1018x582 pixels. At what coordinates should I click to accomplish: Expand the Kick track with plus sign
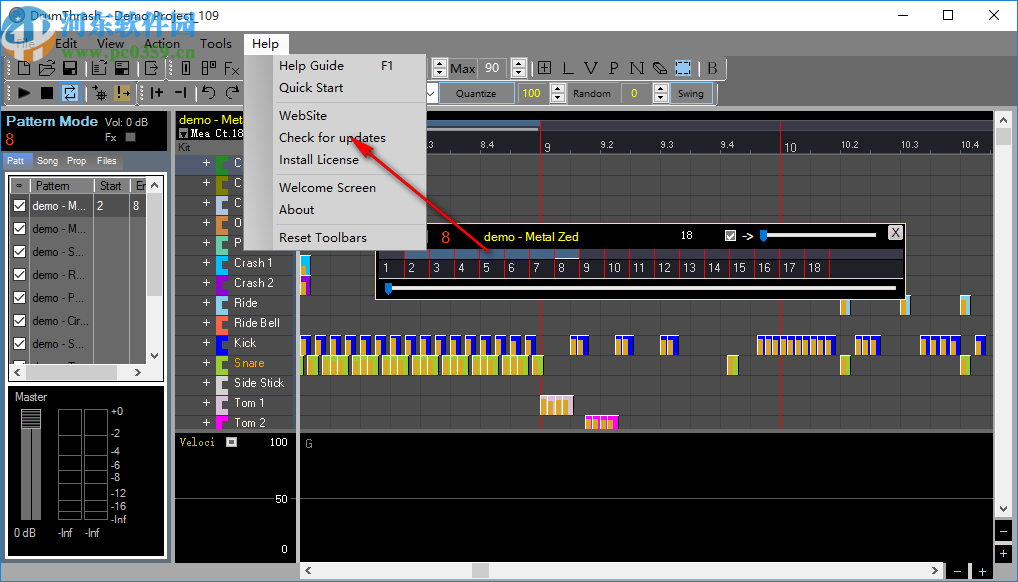[x=207, y=343]
